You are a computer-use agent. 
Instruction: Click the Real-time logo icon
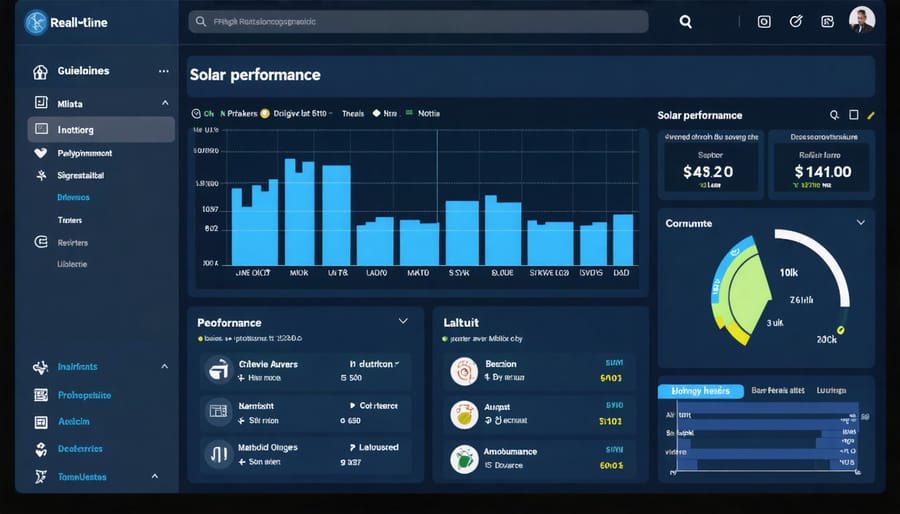[36, 22]
